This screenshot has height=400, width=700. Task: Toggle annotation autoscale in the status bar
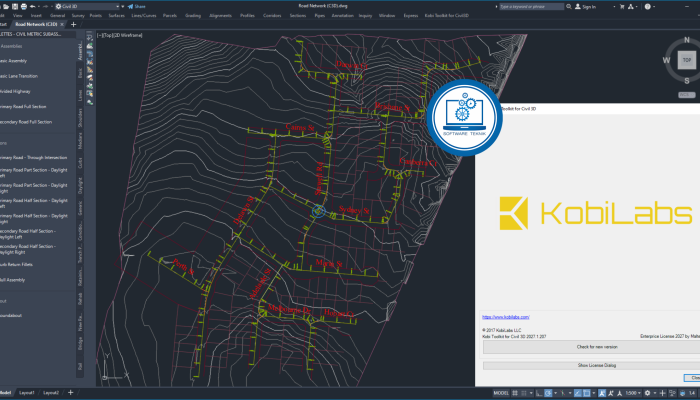point(610,393)
